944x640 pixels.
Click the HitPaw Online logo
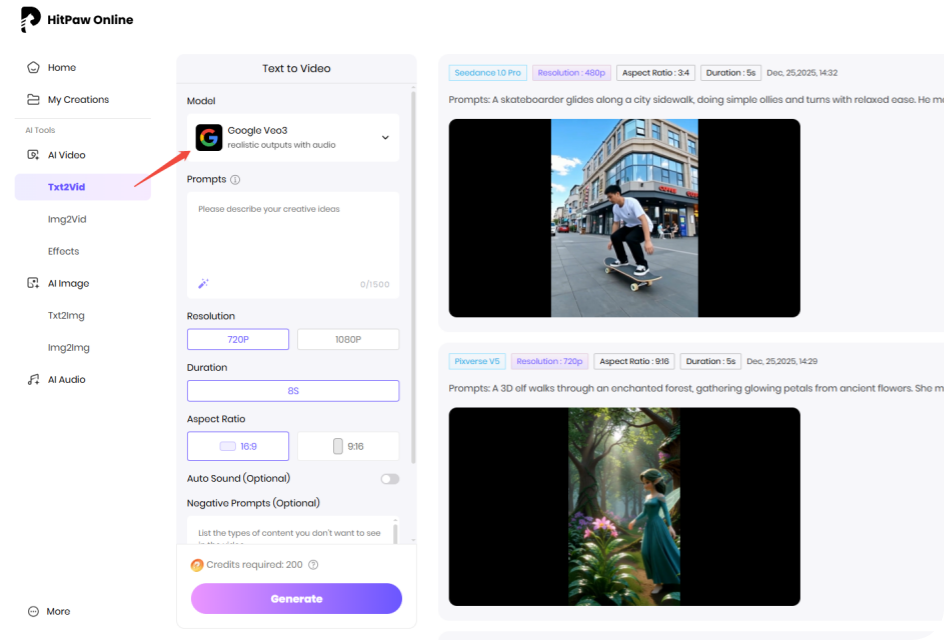click(75, 19)
